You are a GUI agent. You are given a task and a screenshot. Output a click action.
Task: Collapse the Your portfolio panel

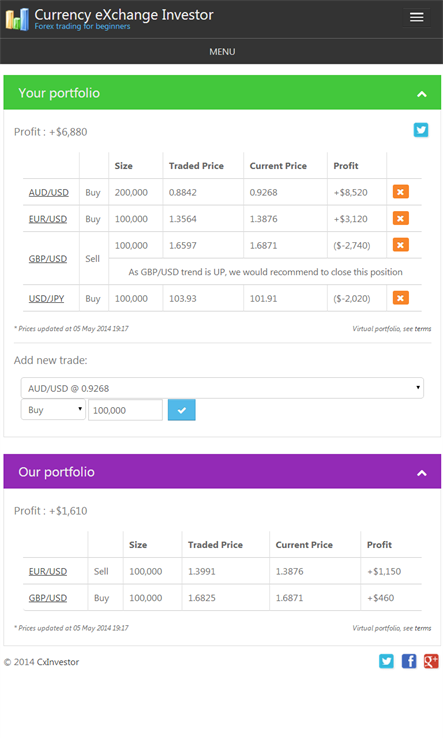[x=422, y=94]
